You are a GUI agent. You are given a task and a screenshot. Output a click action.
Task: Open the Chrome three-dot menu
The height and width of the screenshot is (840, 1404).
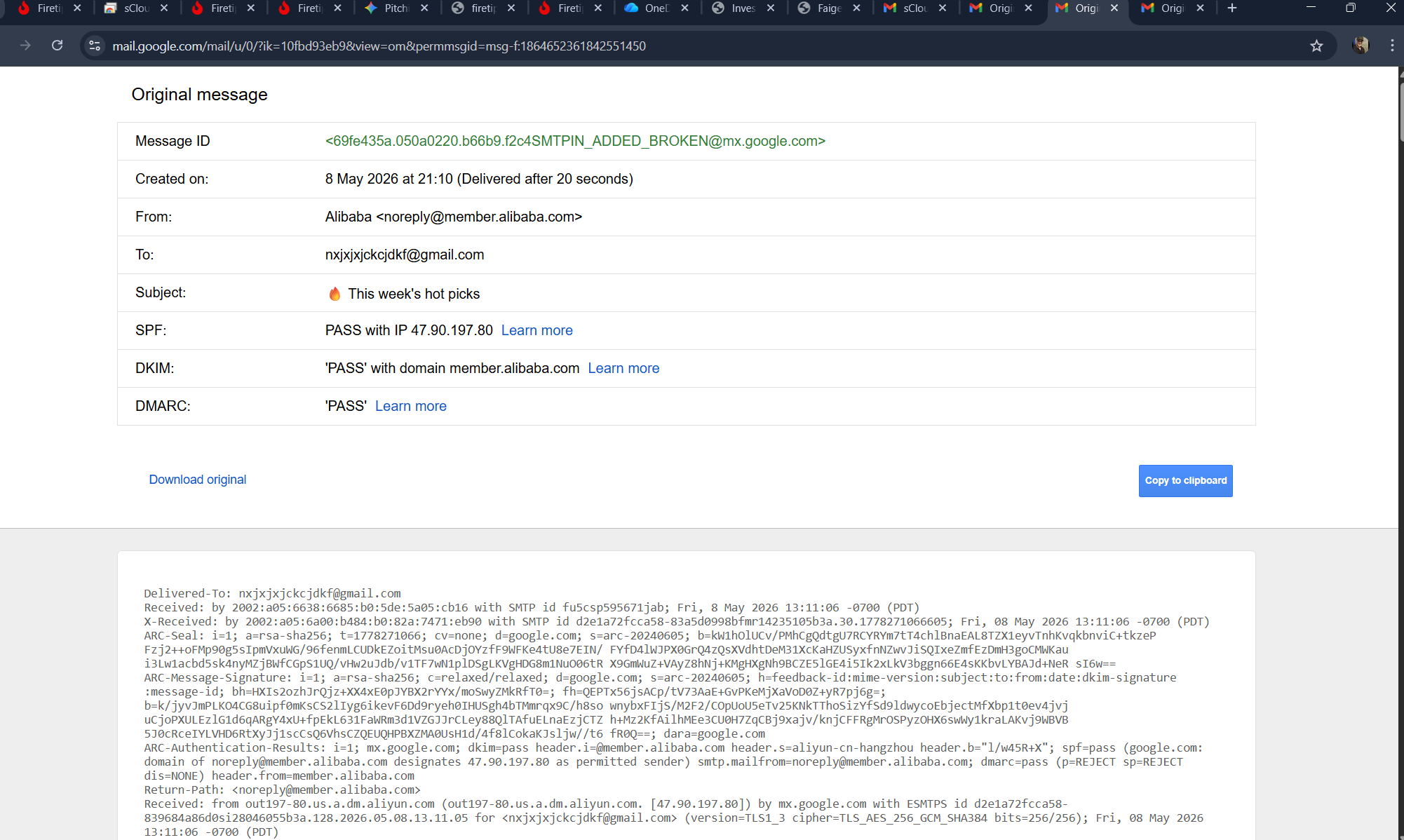click(x=1392, y=46)
